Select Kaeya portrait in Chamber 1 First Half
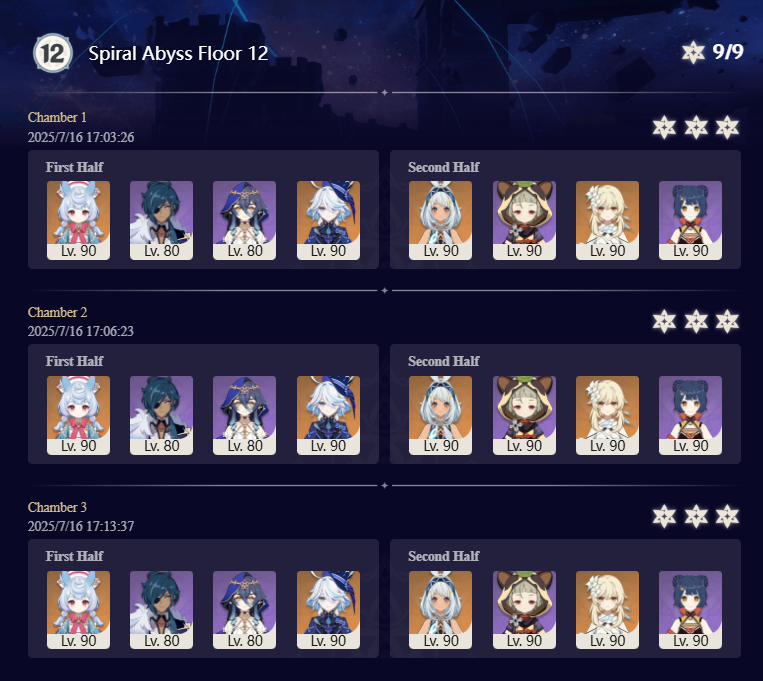Image resolution: width=763 pixels, height=681 pixels. pos(162,221)
